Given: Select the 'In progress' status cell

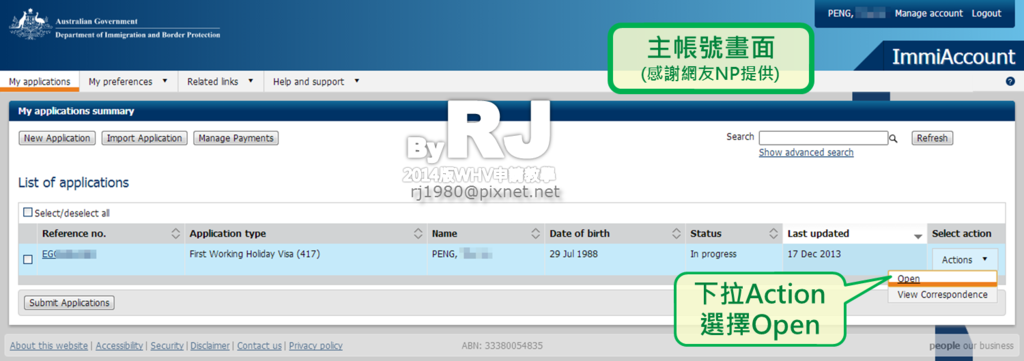Looking at the screenshot, I should click(x=733, y=260).
